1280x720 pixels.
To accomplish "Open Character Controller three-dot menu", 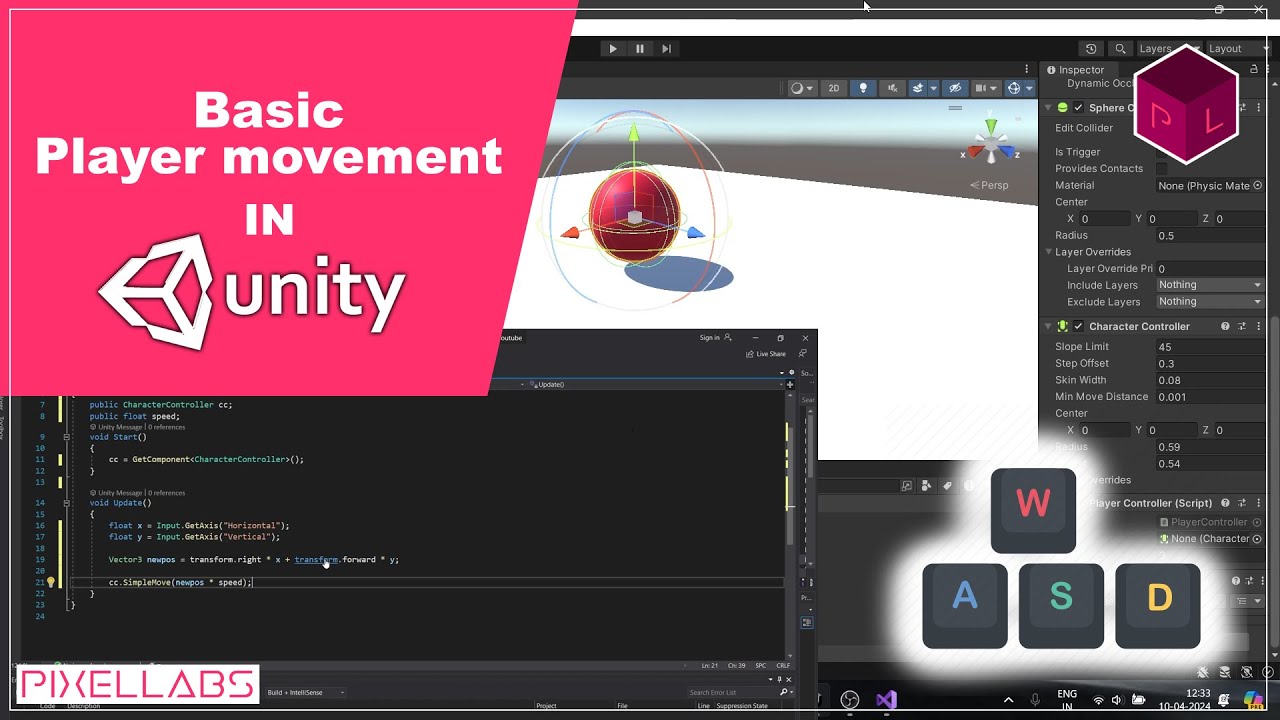I will (1257, 326).
